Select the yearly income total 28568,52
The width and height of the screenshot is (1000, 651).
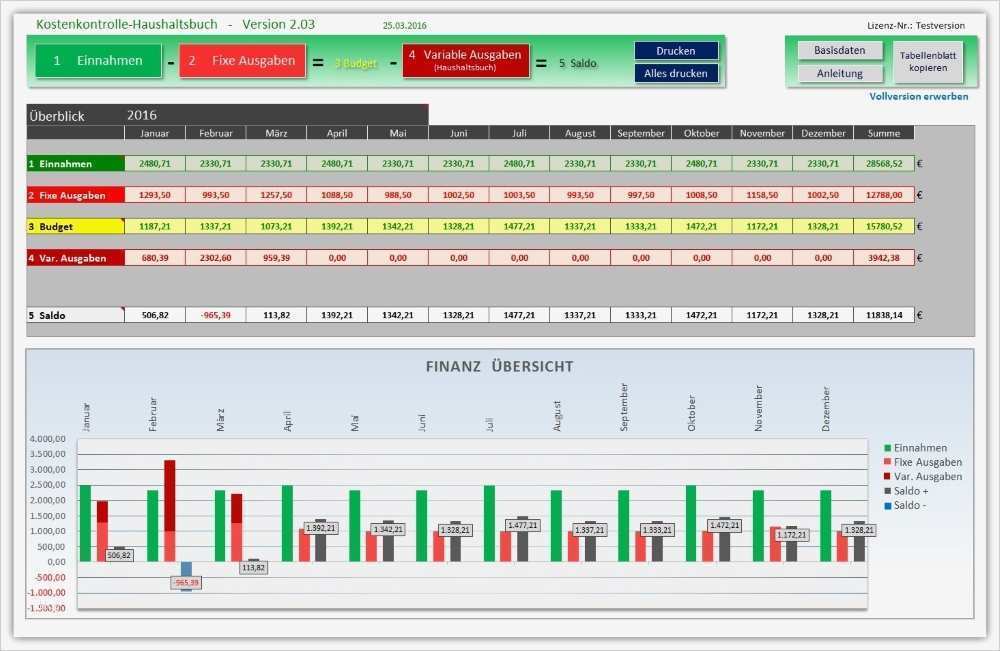point(885,161)
